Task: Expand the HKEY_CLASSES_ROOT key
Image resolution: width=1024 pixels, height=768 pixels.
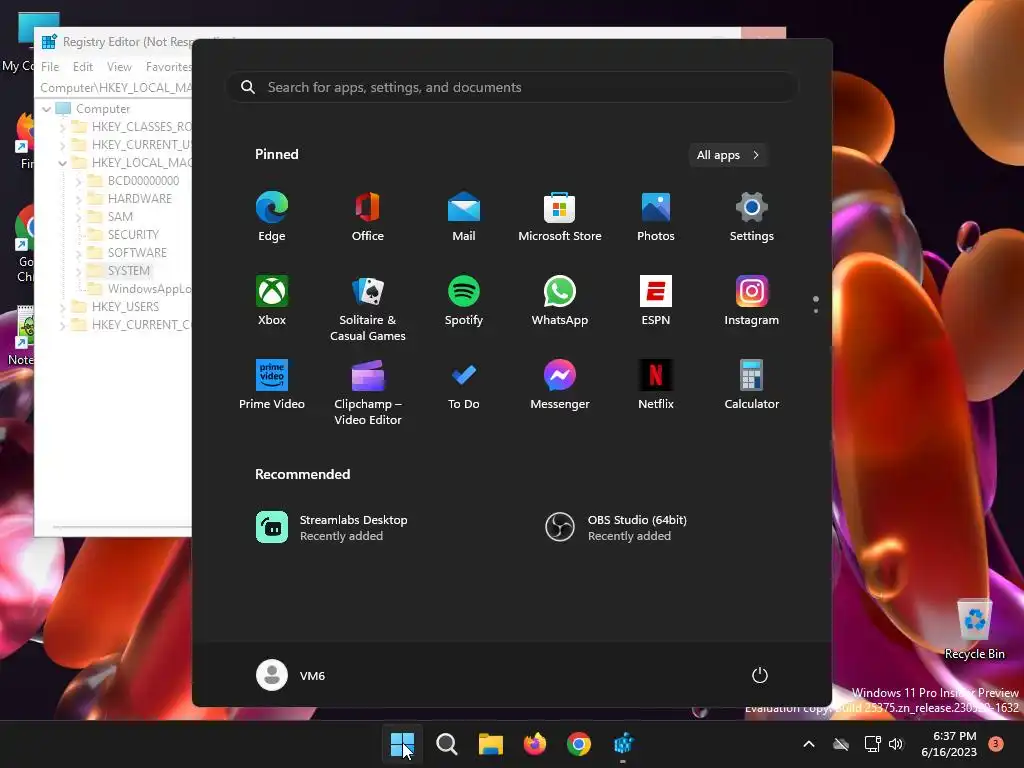Action: click(x=63, y=127)
